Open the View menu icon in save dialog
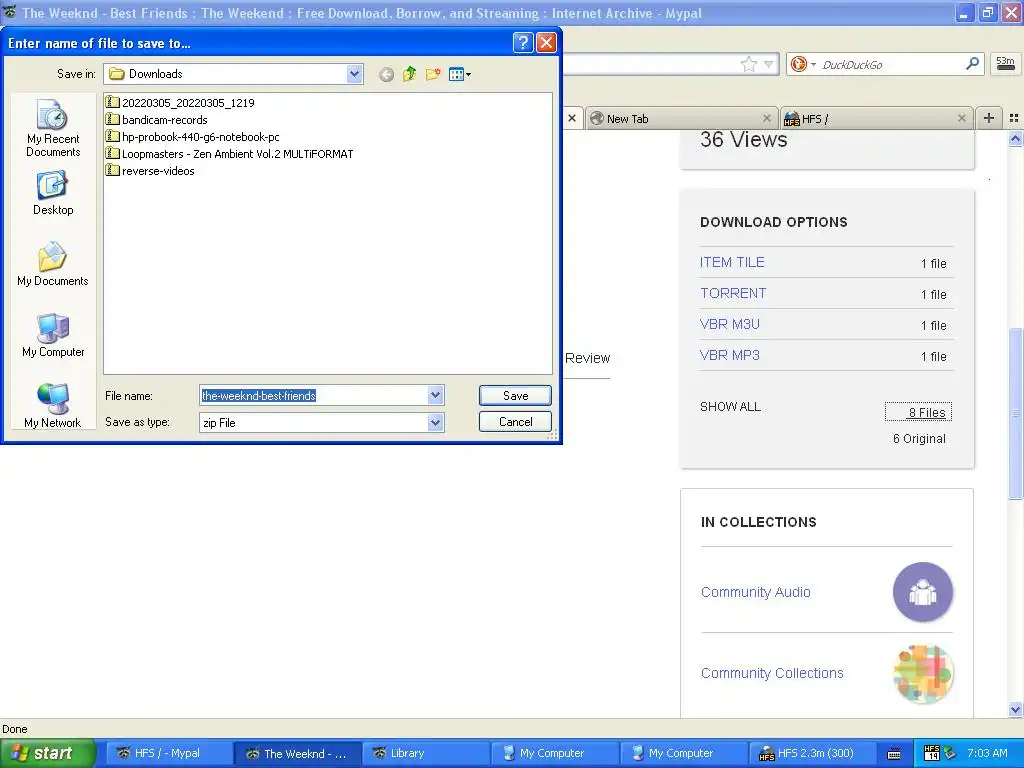Screen dimensions: 1024x768 (460, 74)
